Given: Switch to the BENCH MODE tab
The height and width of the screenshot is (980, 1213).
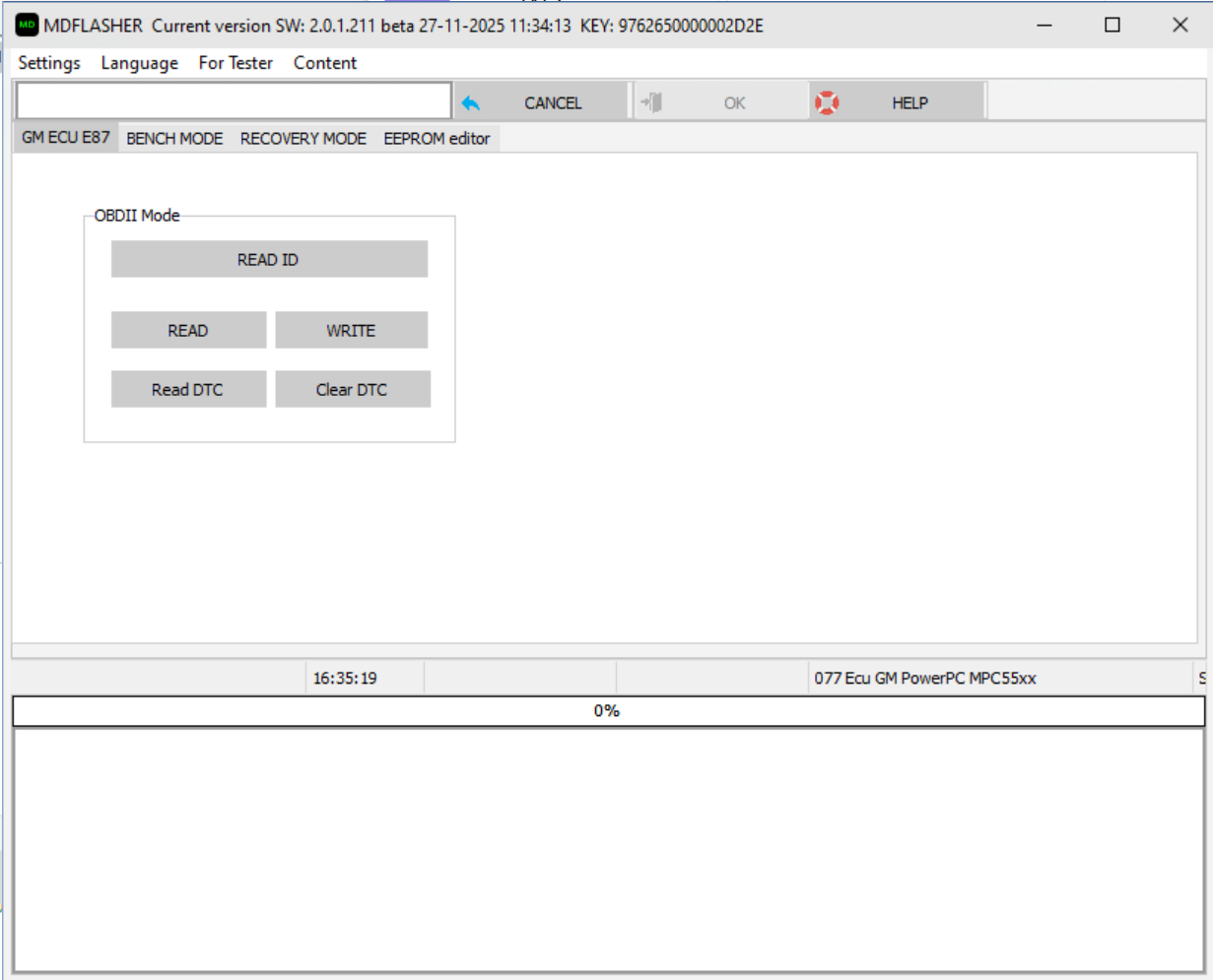Looking at the screenshot, I should pos(174,139).
